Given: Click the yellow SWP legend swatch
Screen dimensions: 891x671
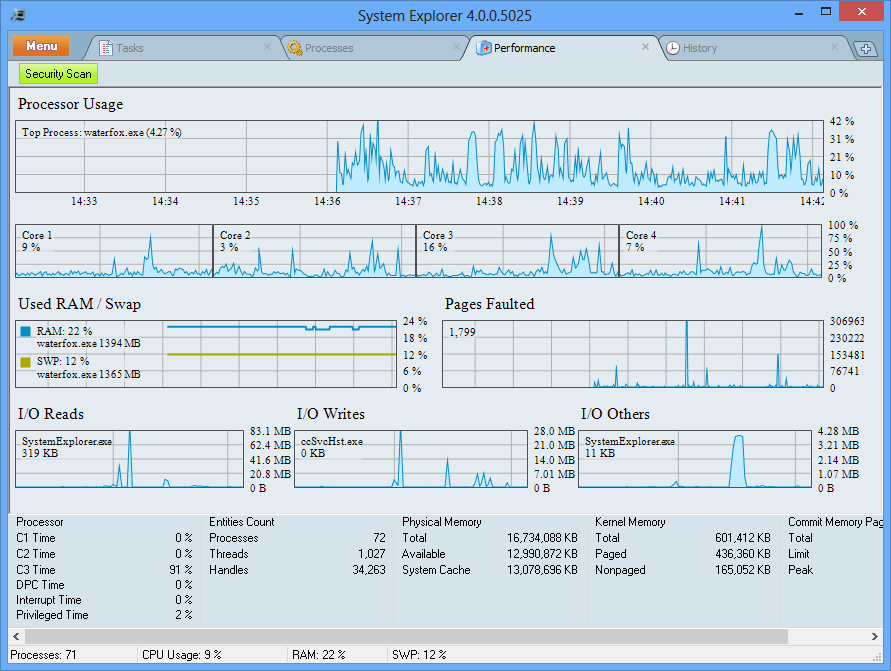Looking at the screenshot, I should coord(25,361).
